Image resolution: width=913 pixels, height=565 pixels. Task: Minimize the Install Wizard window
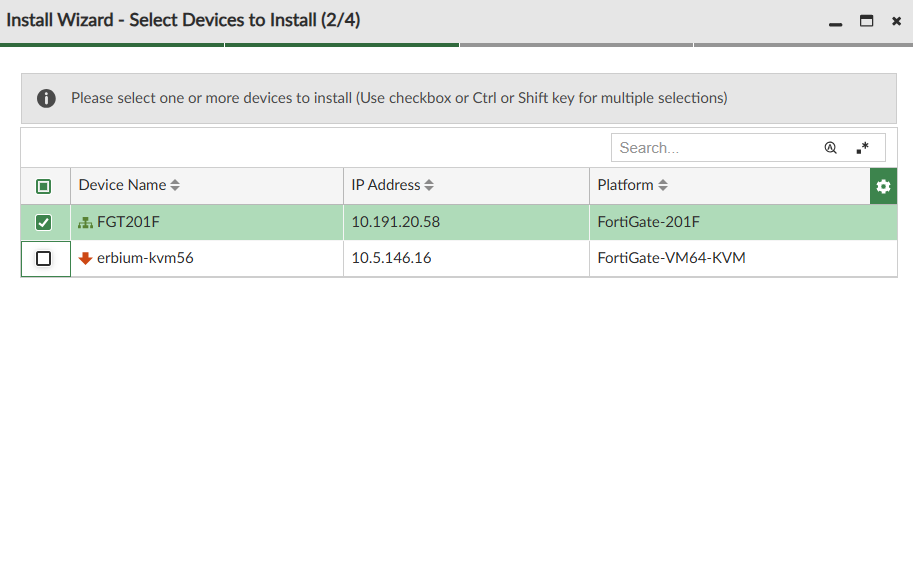click(835, 21)
